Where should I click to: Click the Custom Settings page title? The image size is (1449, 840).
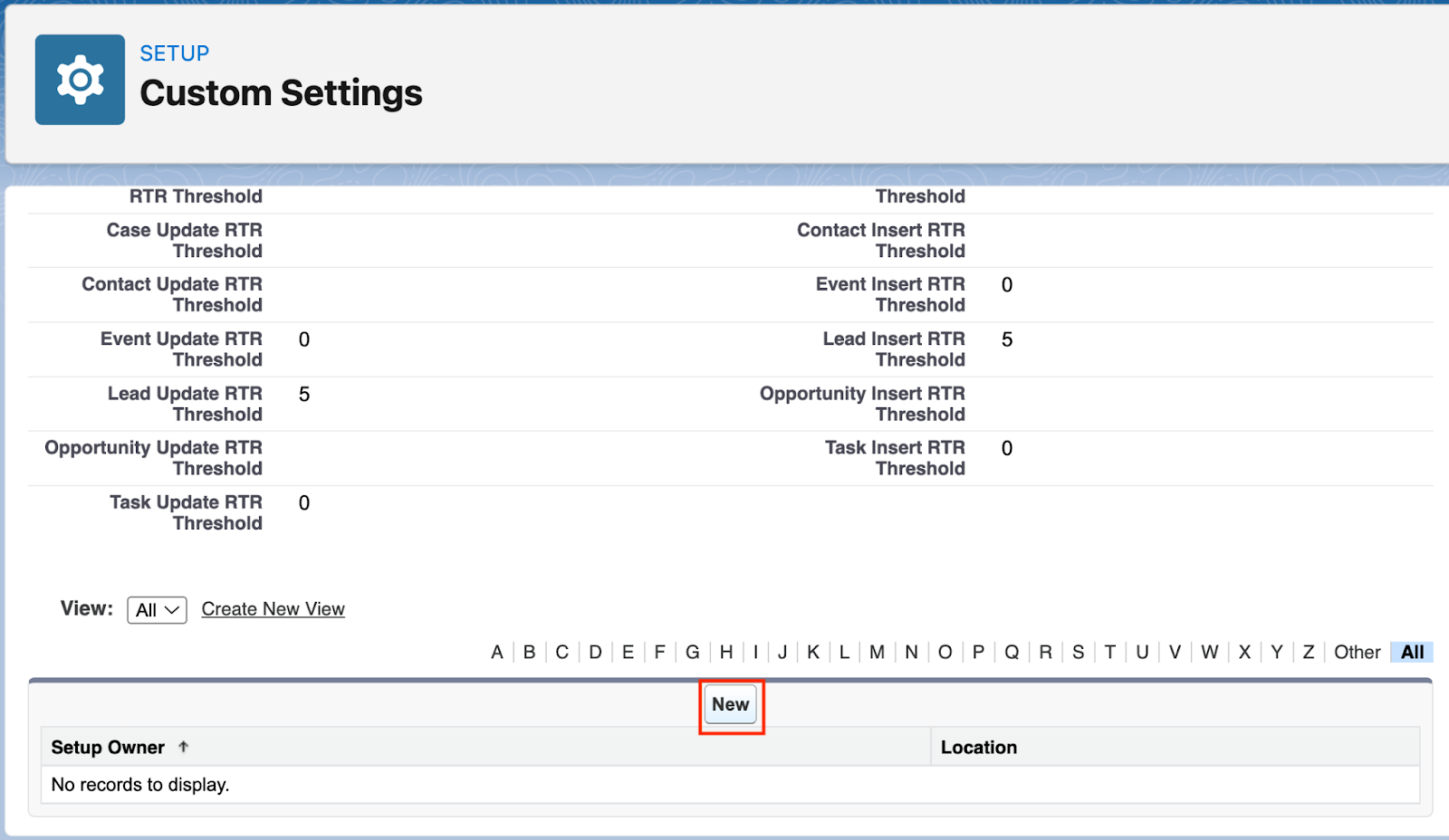tap(281, 93)
